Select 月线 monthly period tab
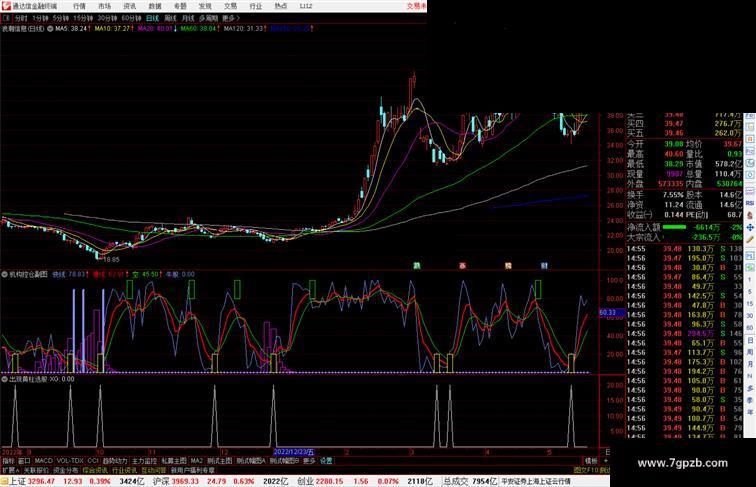This screenshot has height=487, width=756. (x=188, y=18)
